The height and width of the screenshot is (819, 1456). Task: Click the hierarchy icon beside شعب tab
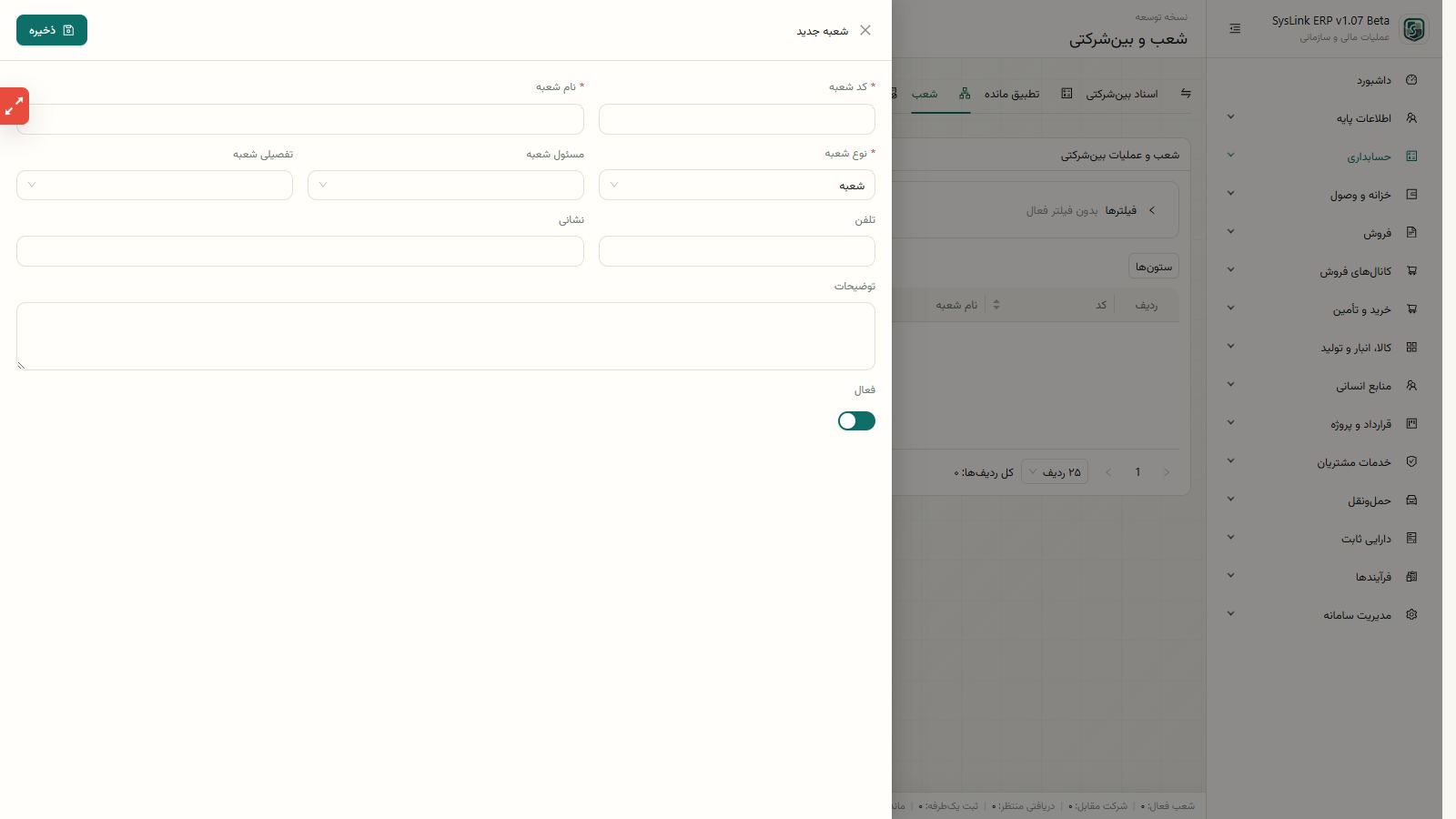965,93
